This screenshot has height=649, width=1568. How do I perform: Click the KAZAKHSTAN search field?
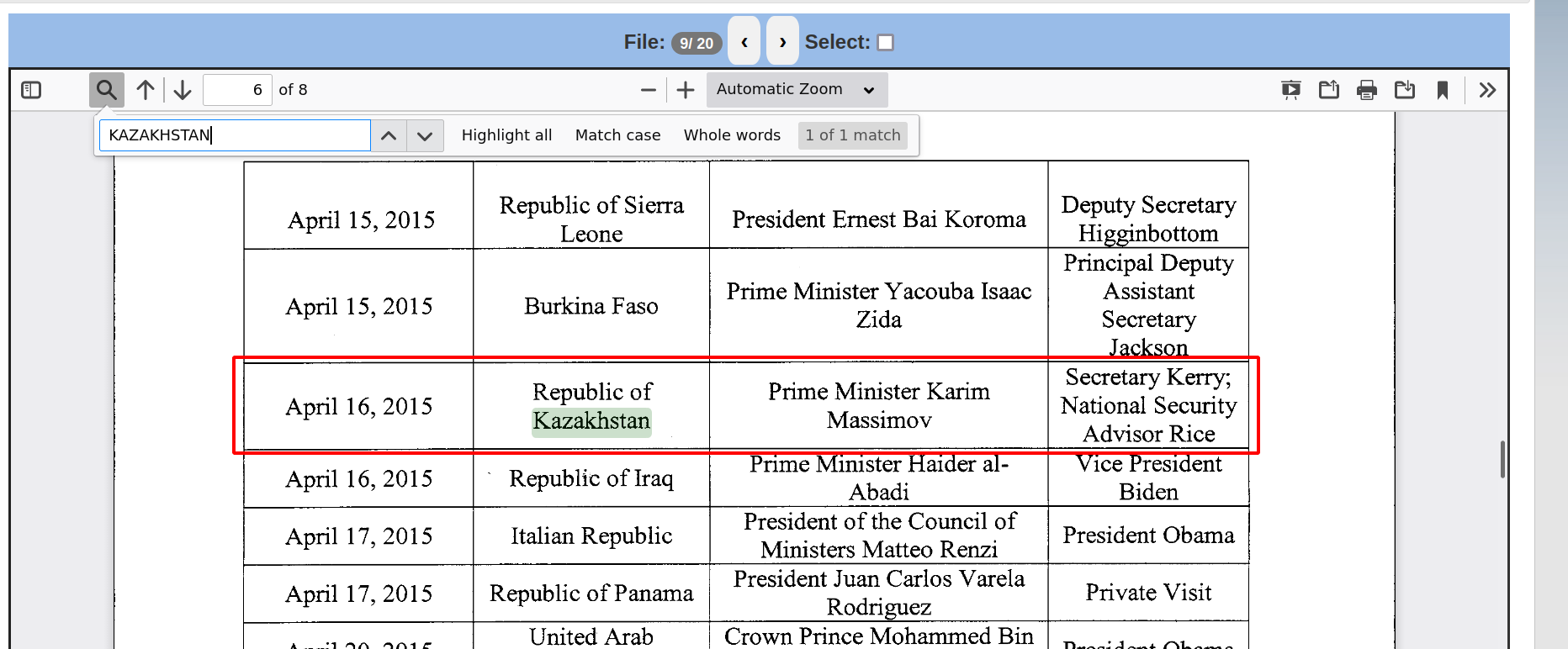[x=235, y=135]
